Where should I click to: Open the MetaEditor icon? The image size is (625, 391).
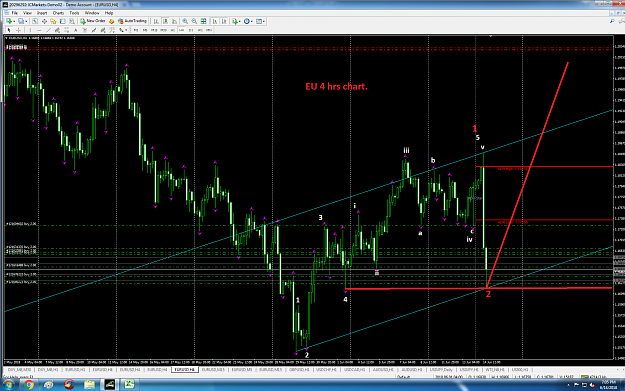click(112, 21)
